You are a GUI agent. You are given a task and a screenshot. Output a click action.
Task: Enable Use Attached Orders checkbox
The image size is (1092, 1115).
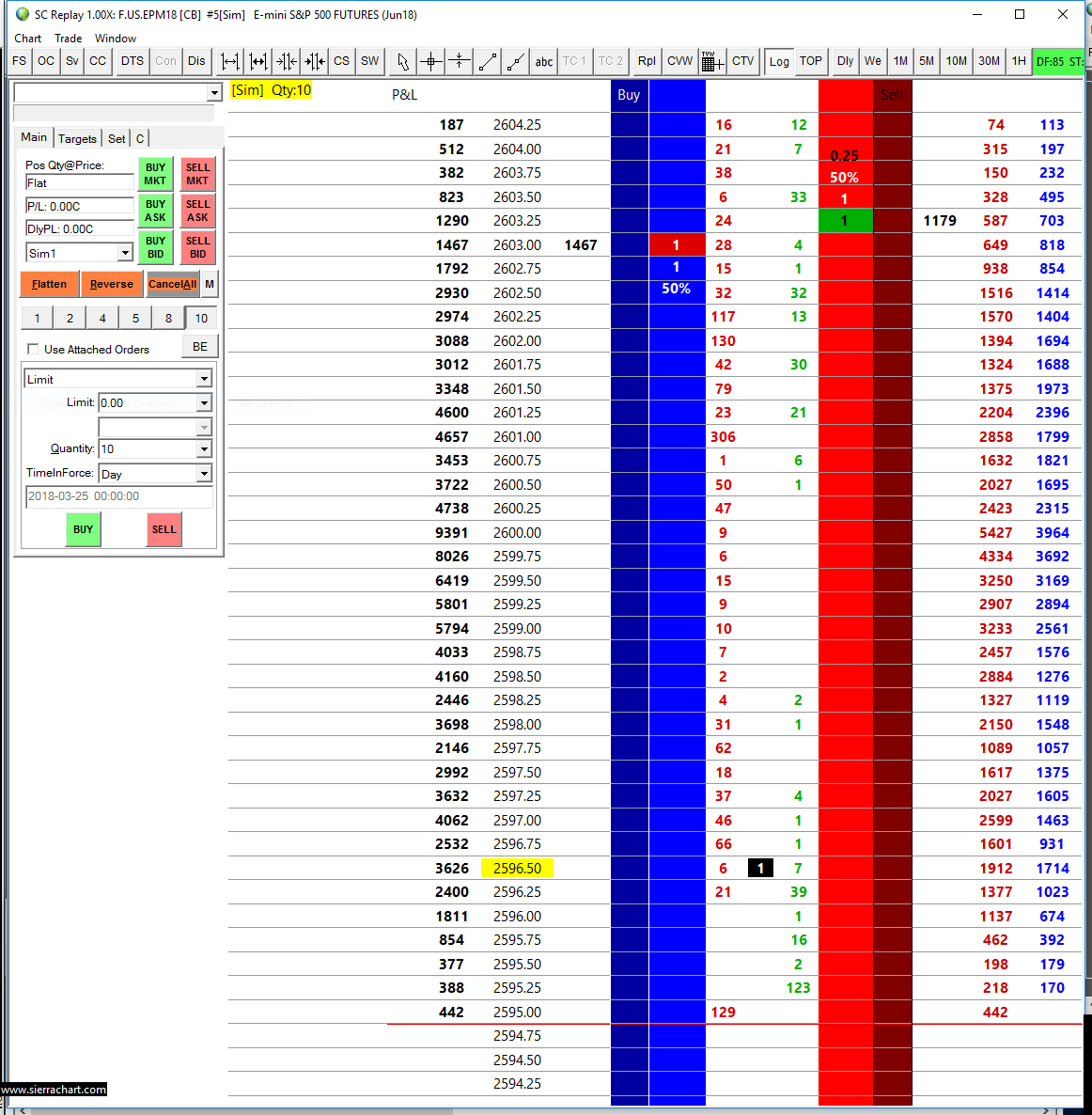point(33,349)
